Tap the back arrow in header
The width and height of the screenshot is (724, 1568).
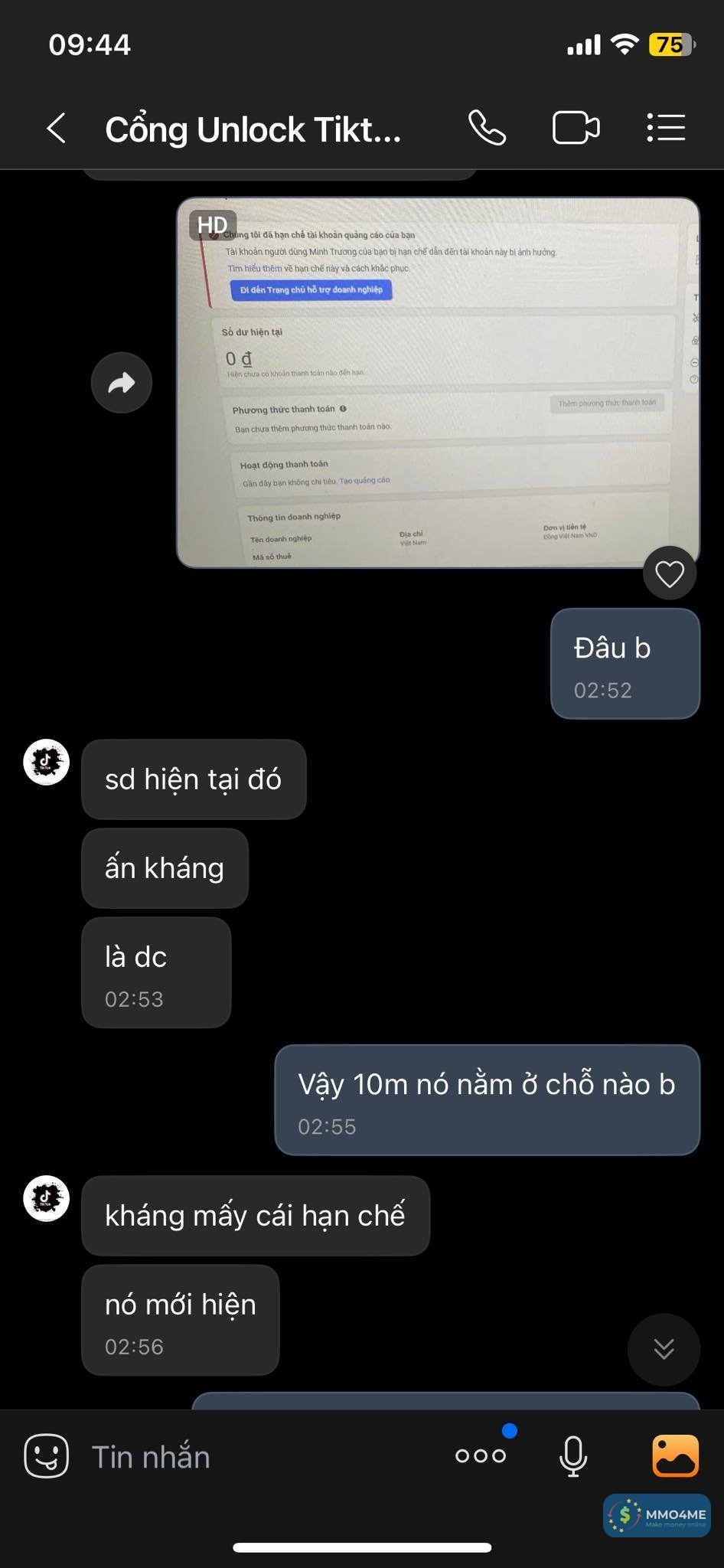point(56,128)
